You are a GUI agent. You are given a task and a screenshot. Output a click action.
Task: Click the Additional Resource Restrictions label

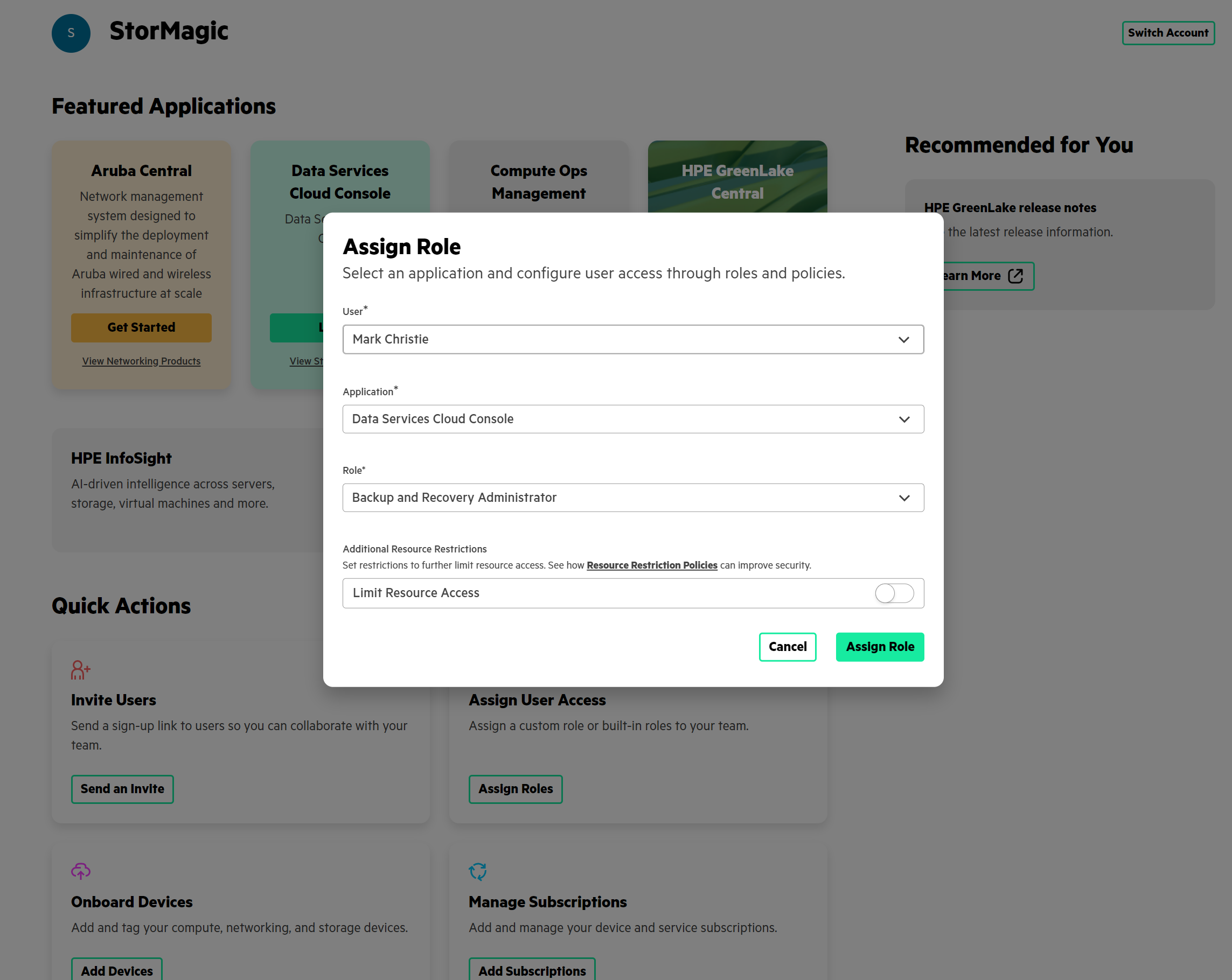click(x=414, y=549)
